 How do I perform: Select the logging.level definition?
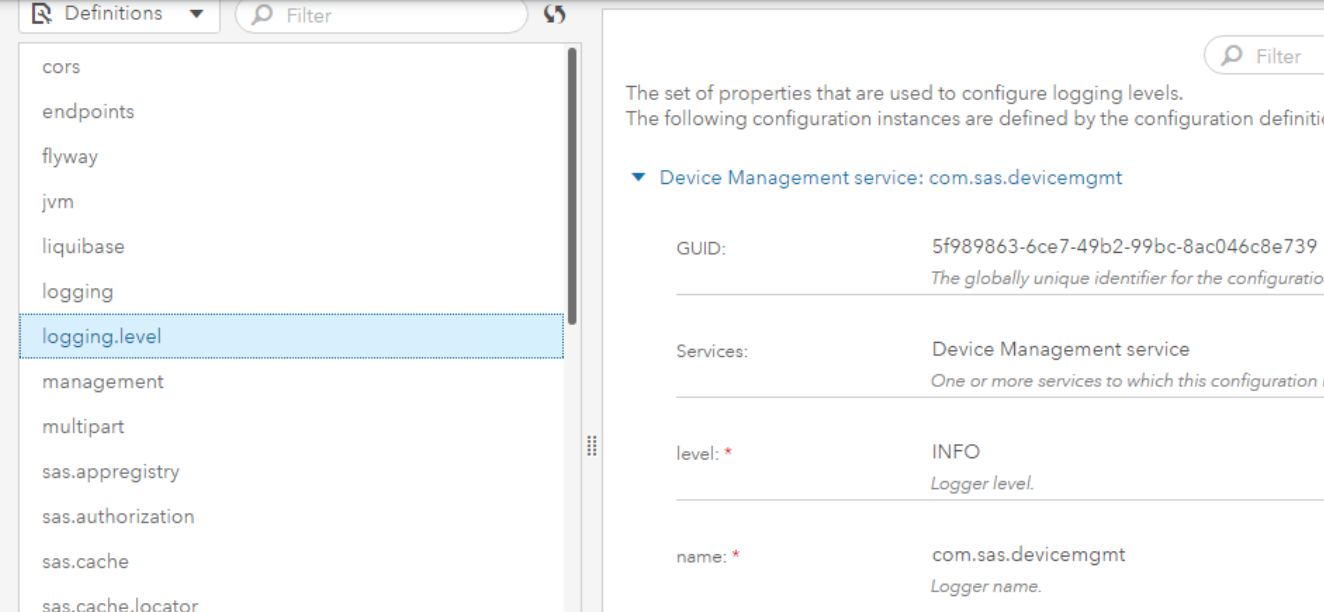(x=291, y=337)
